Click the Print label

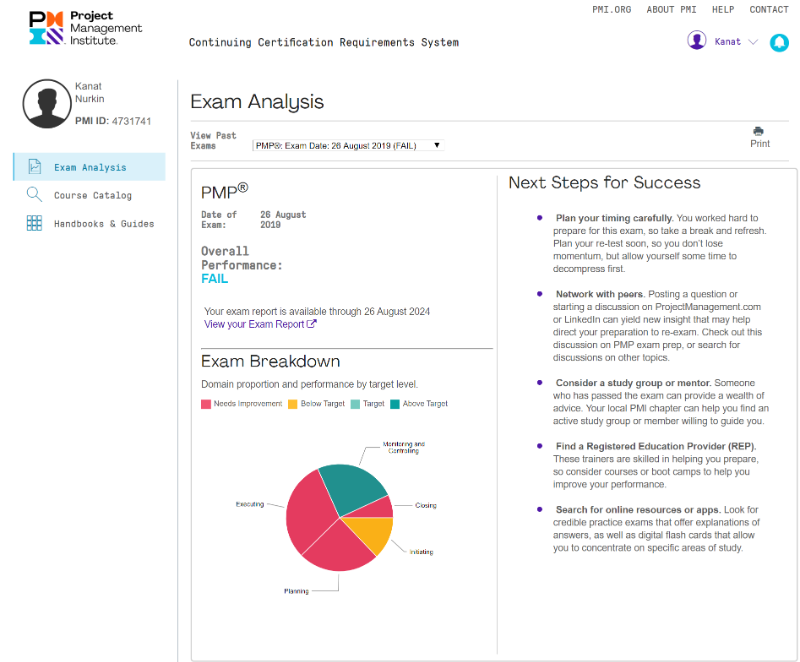click(760, 144)
